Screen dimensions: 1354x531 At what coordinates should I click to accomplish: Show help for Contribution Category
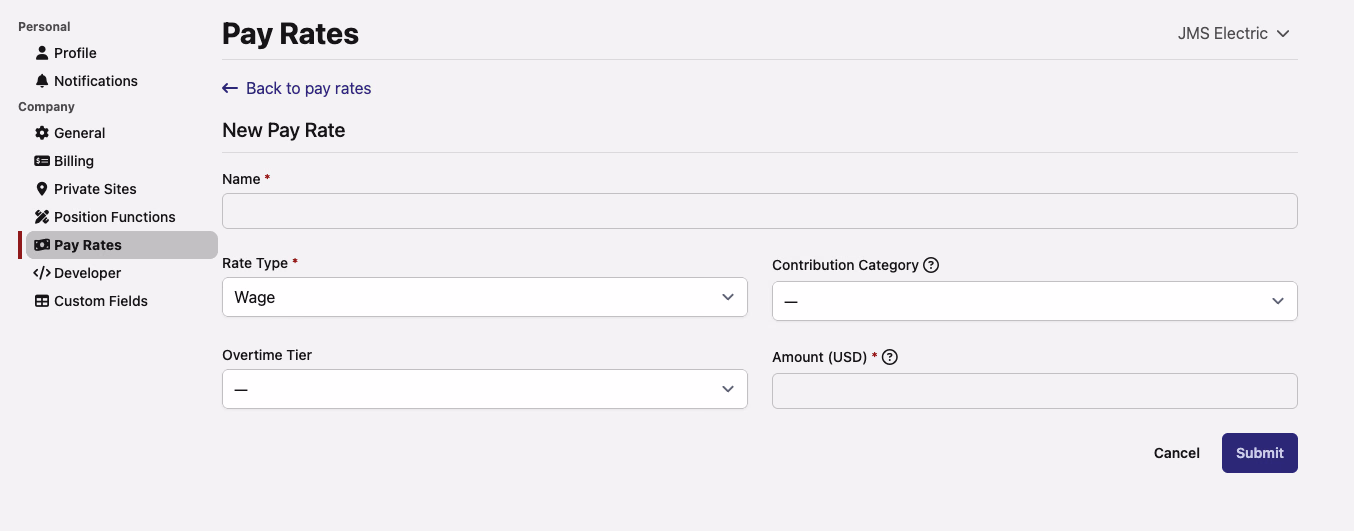(931, 265)
